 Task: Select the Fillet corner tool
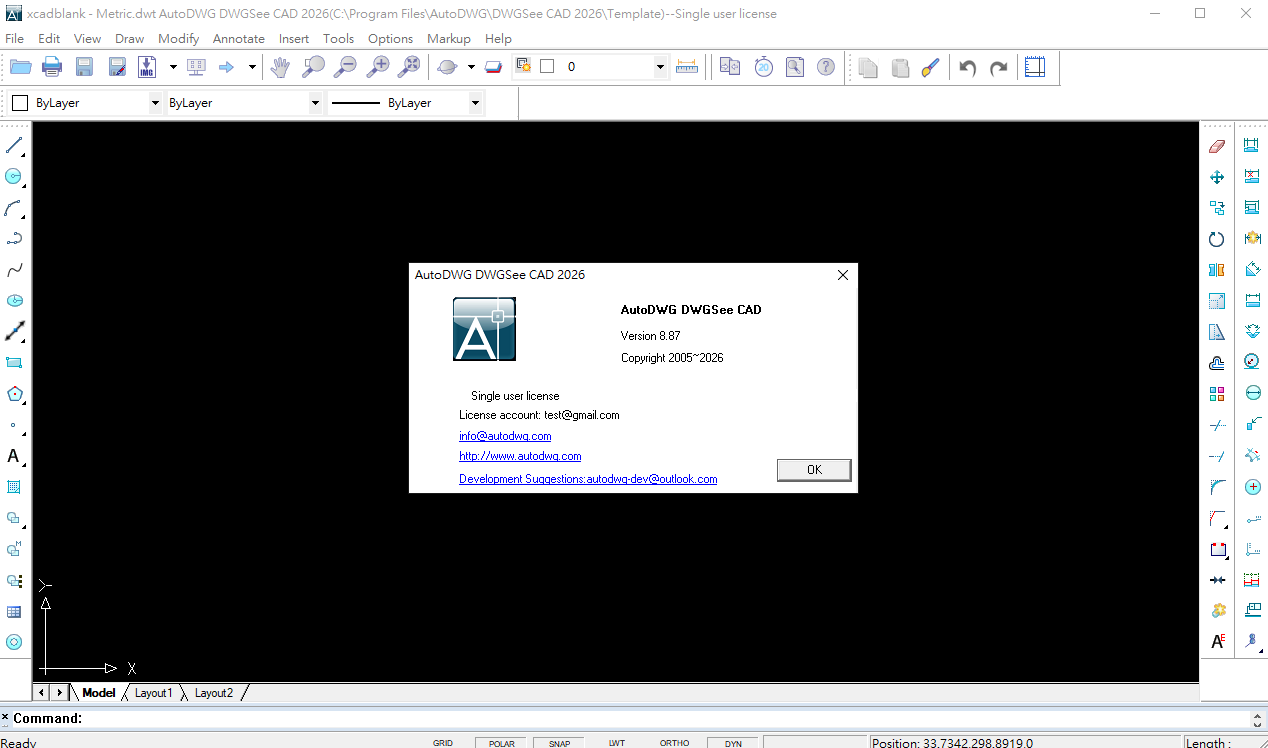[x=1217, y=487]
